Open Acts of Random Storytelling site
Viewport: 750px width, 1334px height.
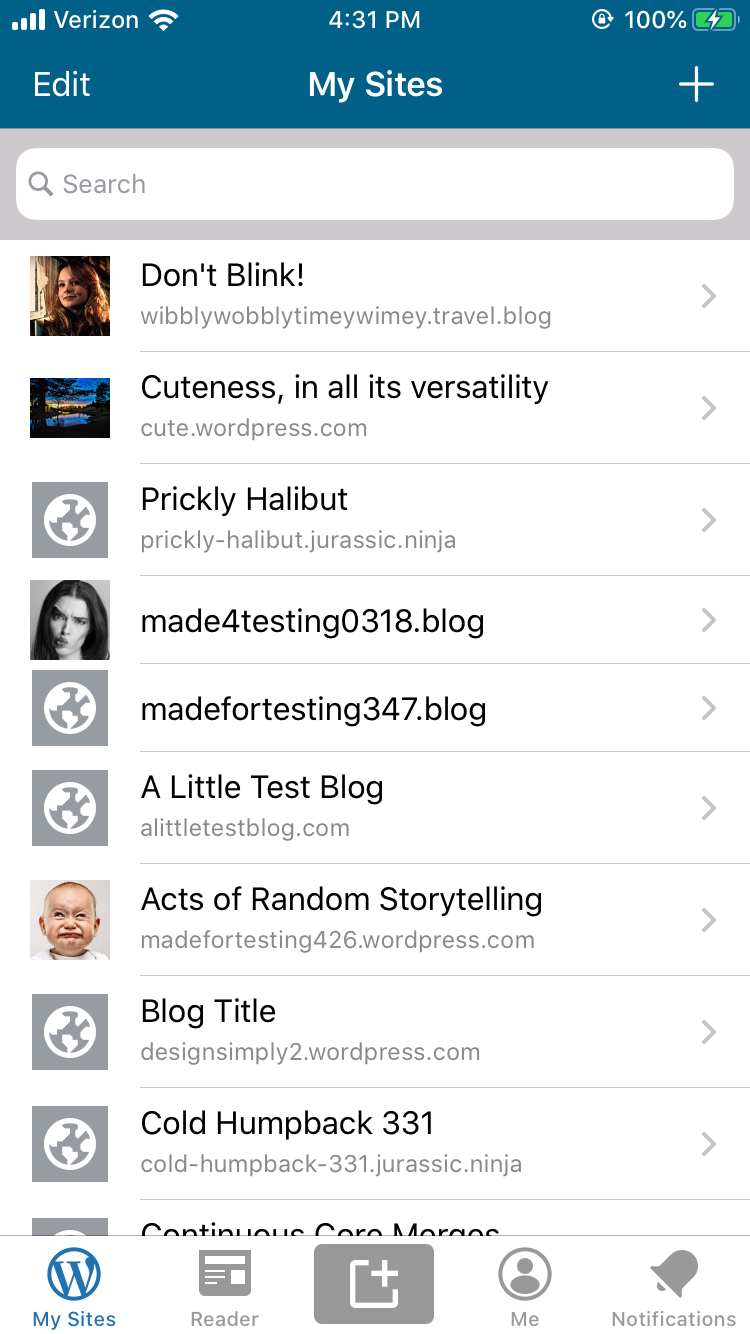[375, 920]
